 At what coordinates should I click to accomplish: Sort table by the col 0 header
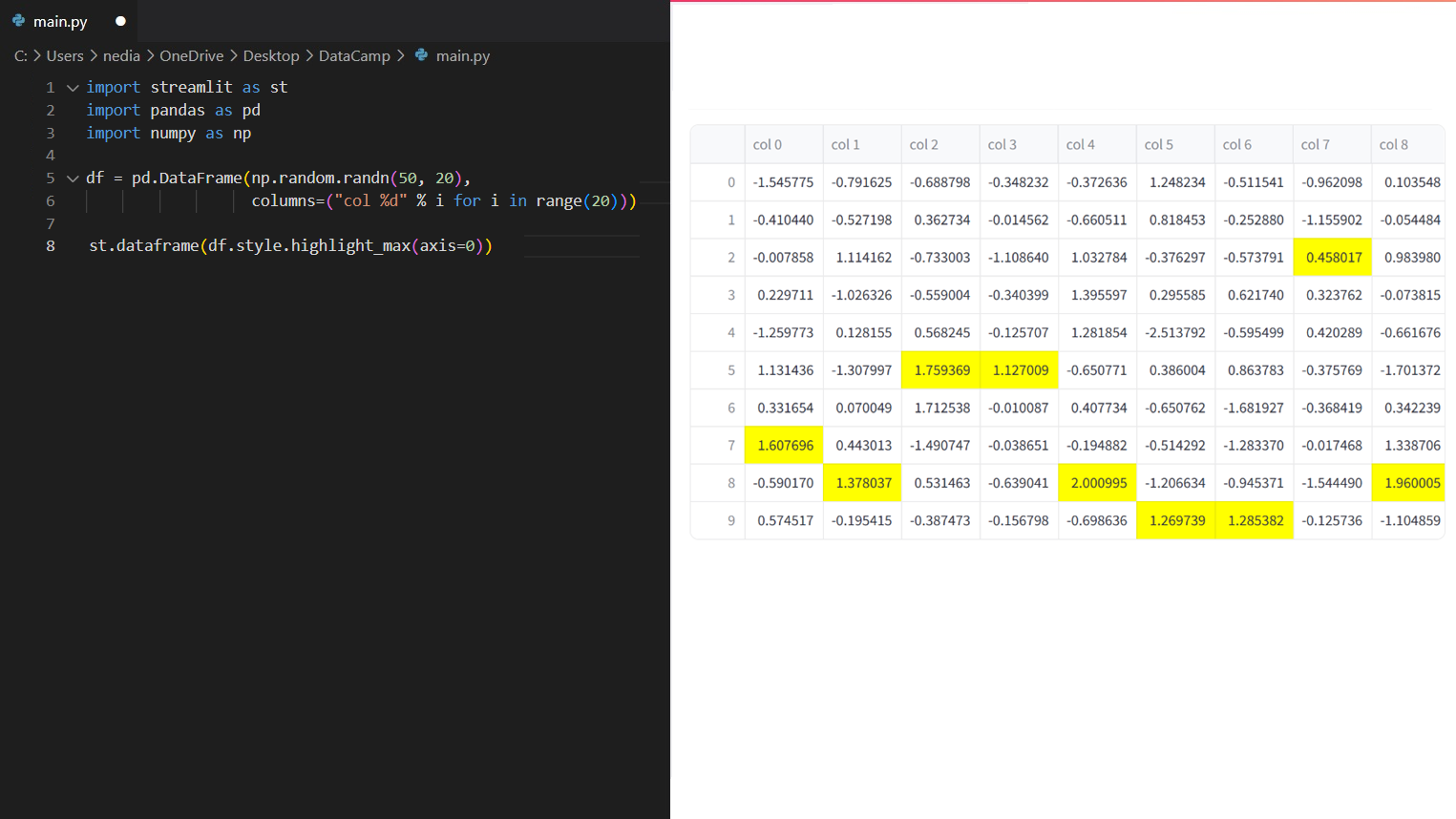click(x=767, y=145)
